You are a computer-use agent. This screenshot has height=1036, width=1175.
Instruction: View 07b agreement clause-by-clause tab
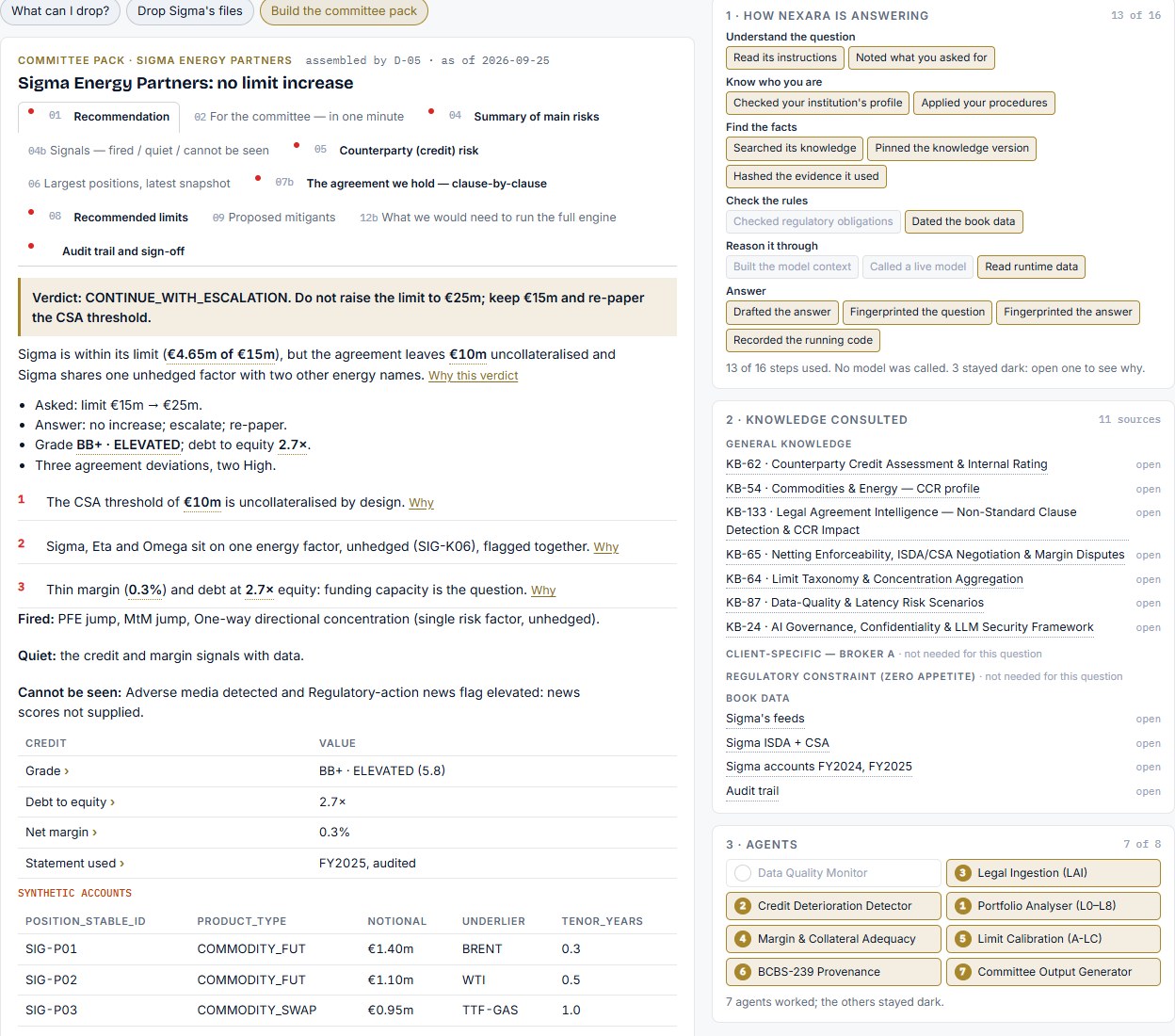(x=400, y=184)
